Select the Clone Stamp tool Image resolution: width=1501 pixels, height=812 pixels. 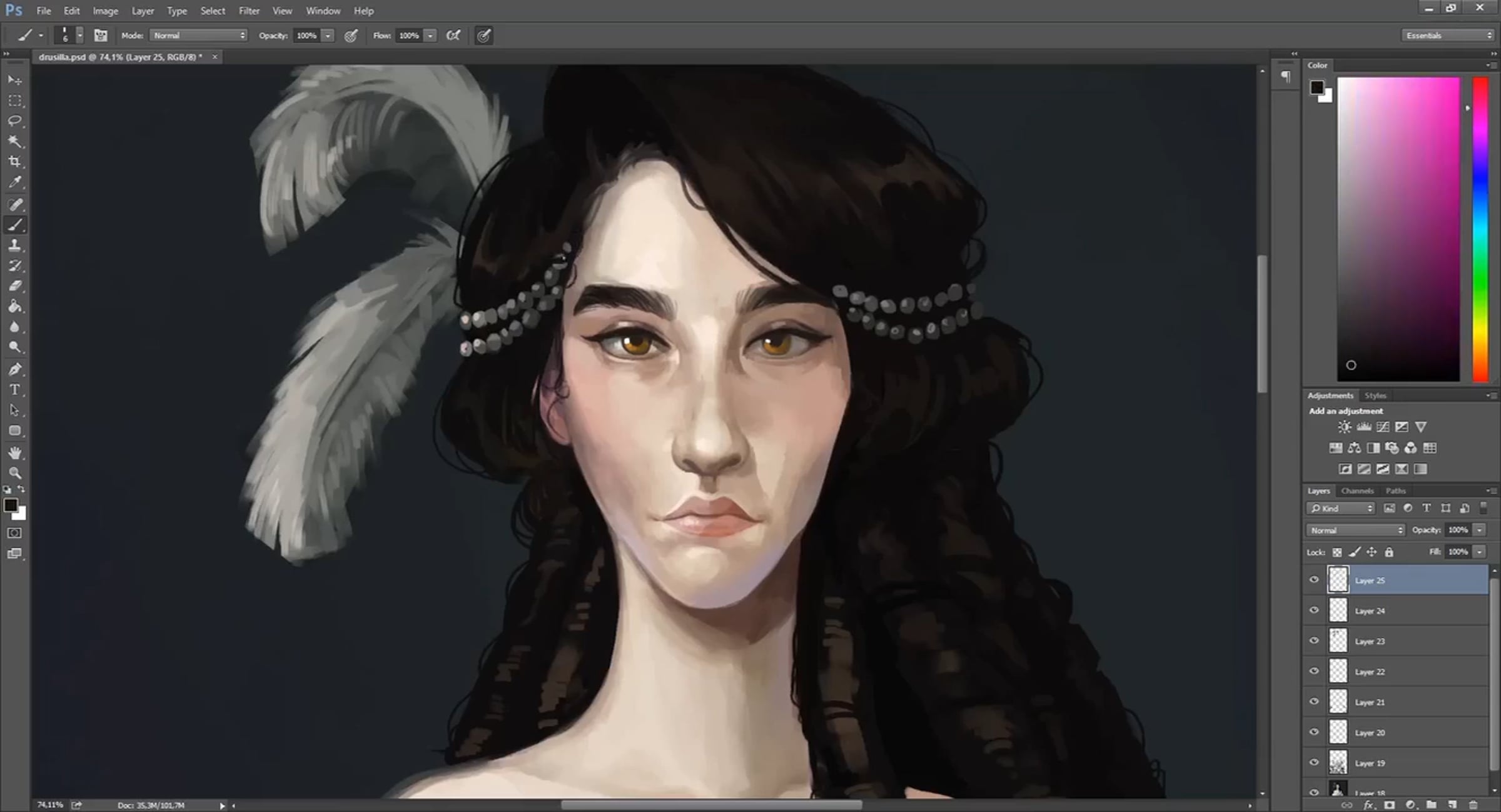15,246
